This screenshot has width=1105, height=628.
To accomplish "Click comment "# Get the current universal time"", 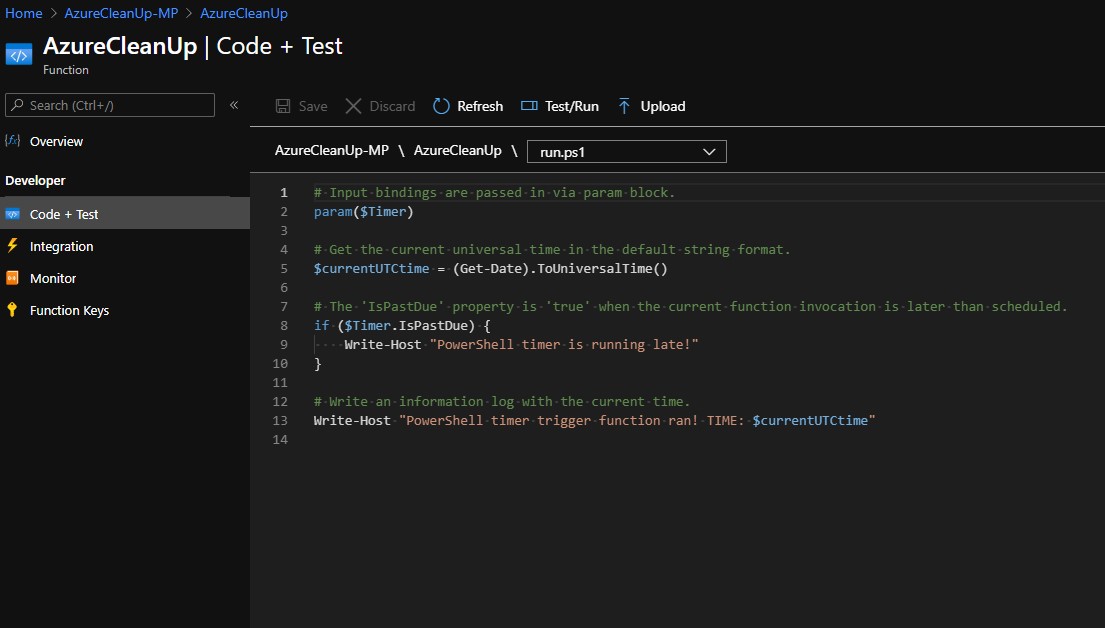I will (552, 250).
